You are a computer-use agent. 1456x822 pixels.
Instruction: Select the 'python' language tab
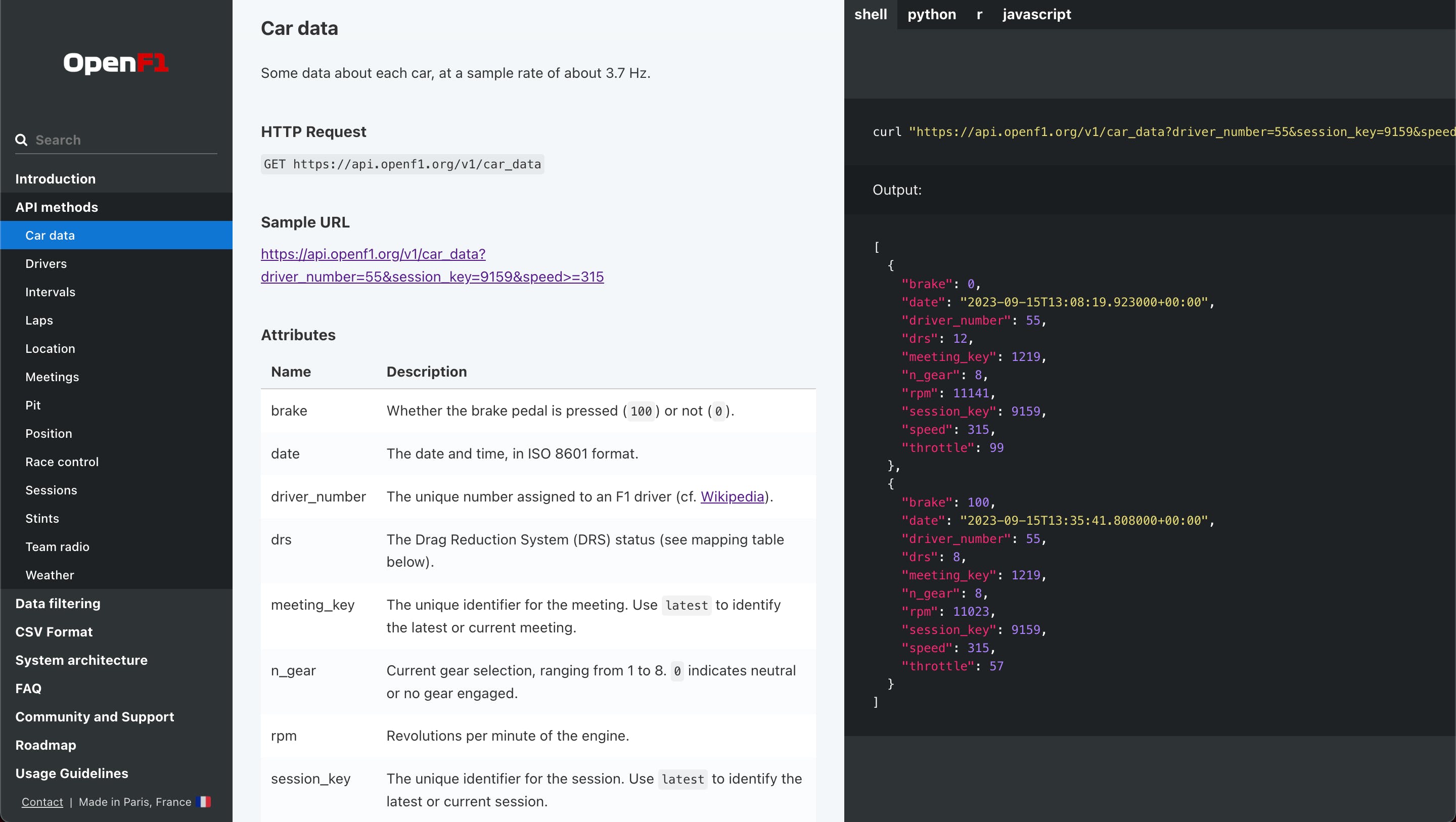click(931, 14)
